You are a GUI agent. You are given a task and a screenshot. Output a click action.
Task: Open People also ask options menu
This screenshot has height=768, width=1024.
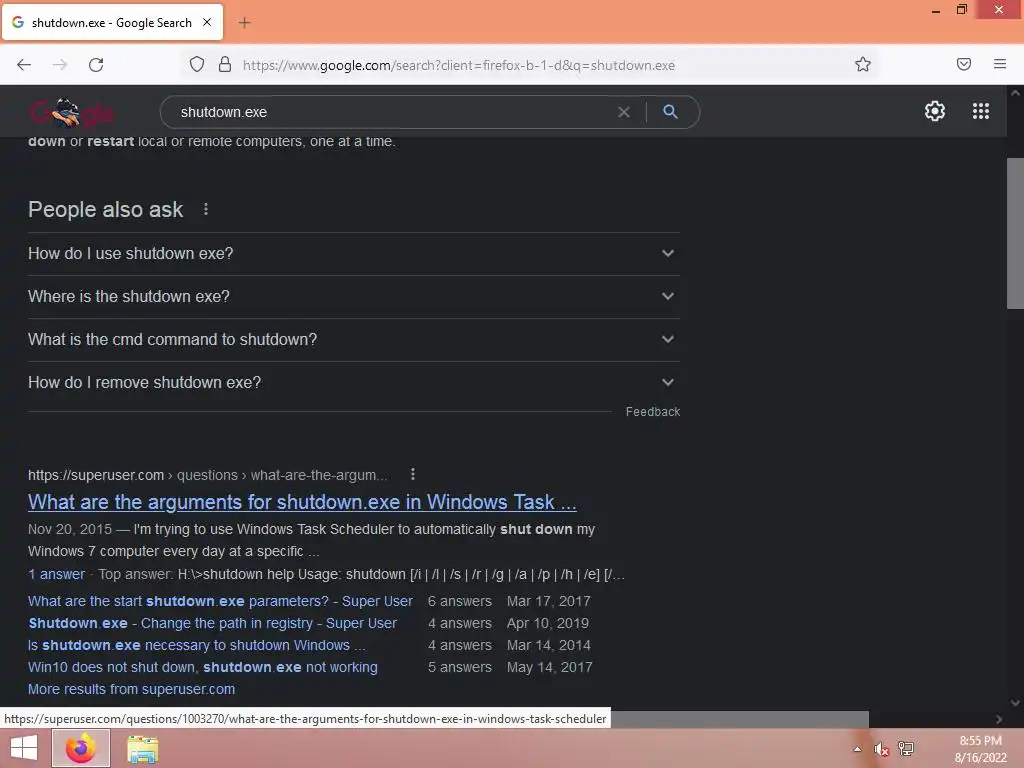tap(206, 209)
